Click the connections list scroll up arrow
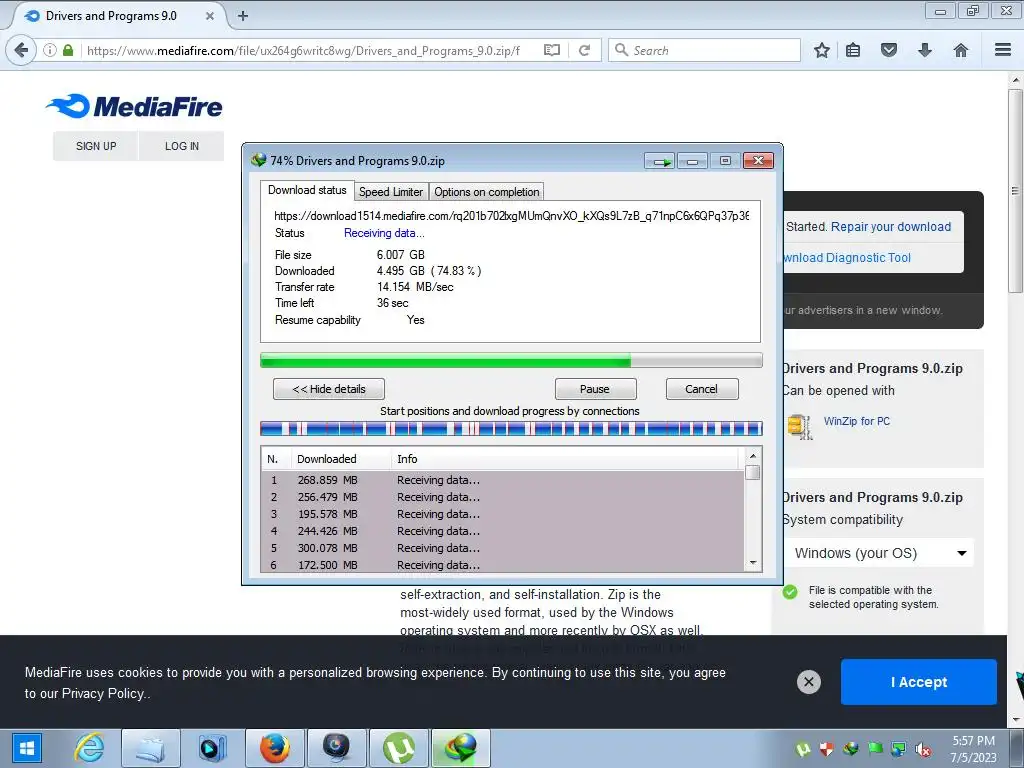The image size is (1024, 768). pyautogui.click(x=752, y=456)
